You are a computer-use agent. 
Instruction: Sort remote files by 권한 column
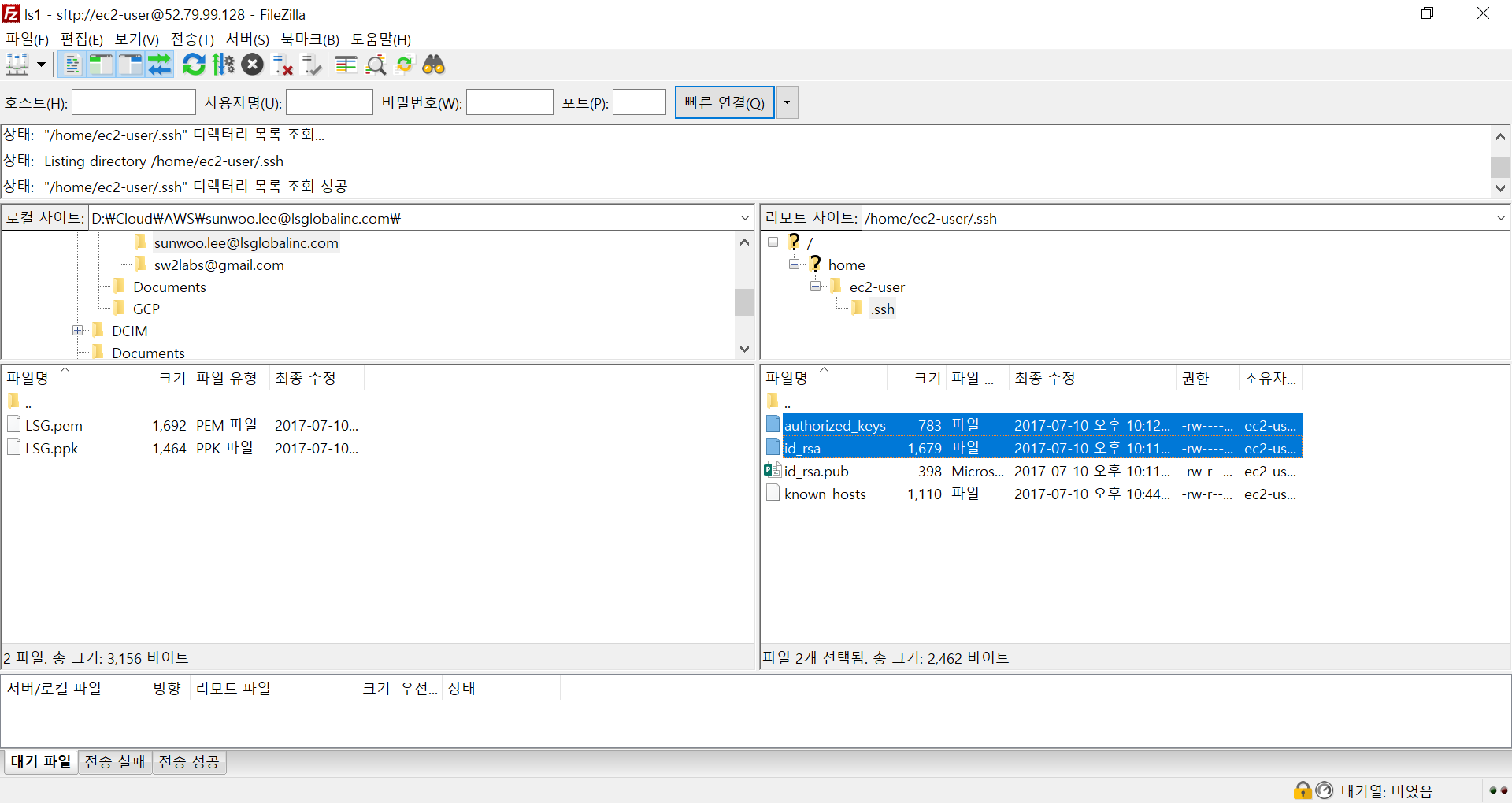[1207, 378]
